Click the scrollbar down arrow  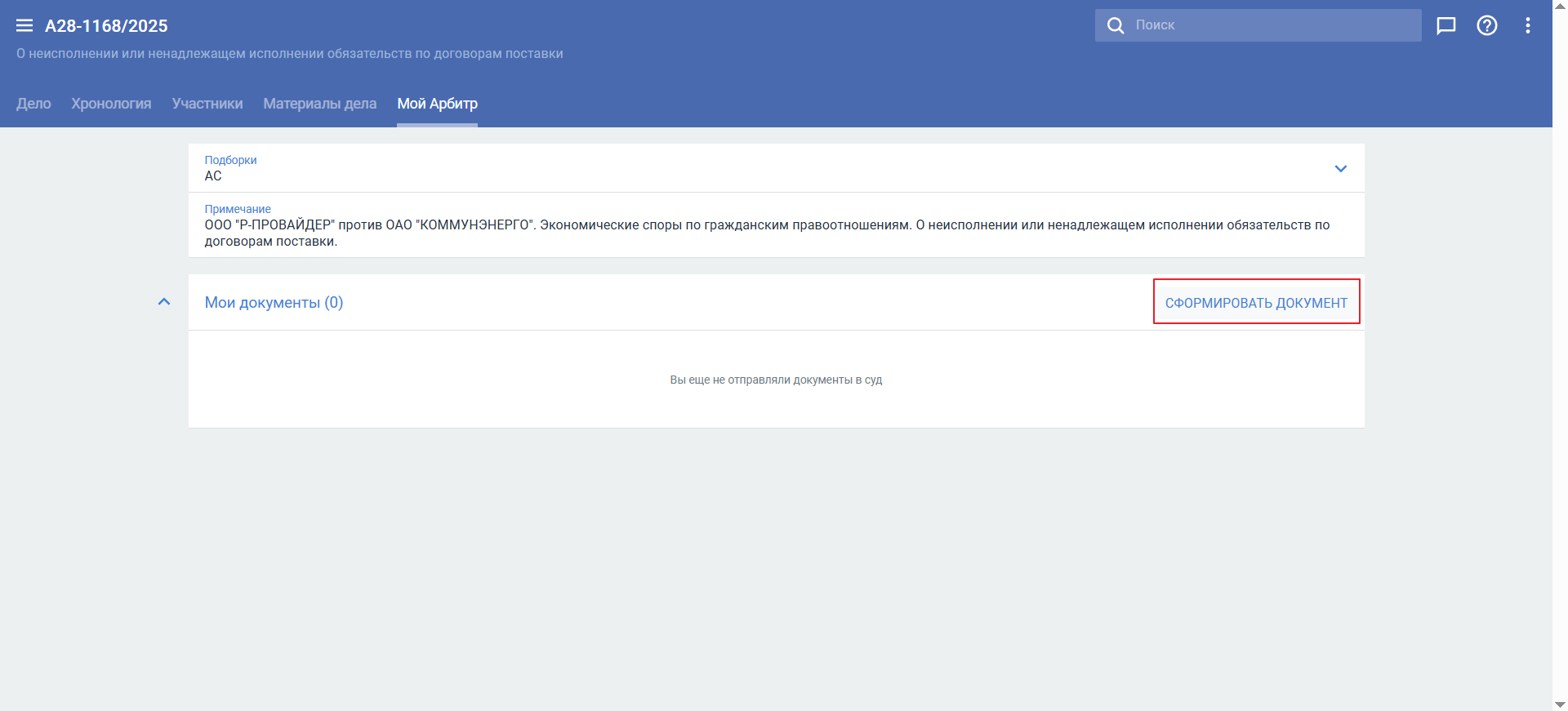click(x=1560, y=704)
